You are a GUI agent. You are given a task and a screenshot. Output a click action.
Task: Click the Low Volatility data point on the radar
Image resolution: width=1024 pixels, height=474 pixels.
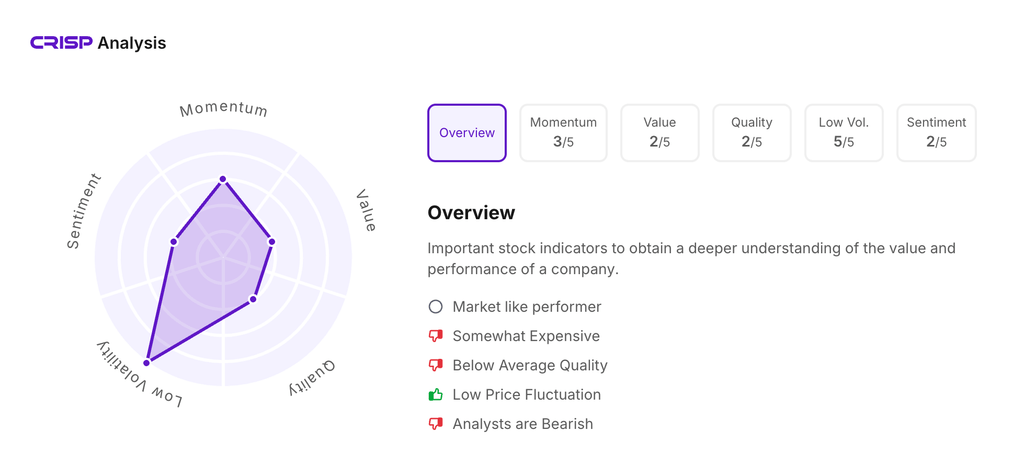[147, 362]
